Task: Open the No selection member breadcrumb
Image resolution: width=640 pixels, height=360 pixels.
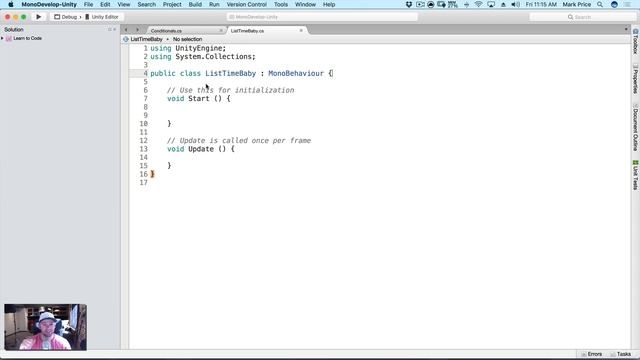Action: coord(187,39)
